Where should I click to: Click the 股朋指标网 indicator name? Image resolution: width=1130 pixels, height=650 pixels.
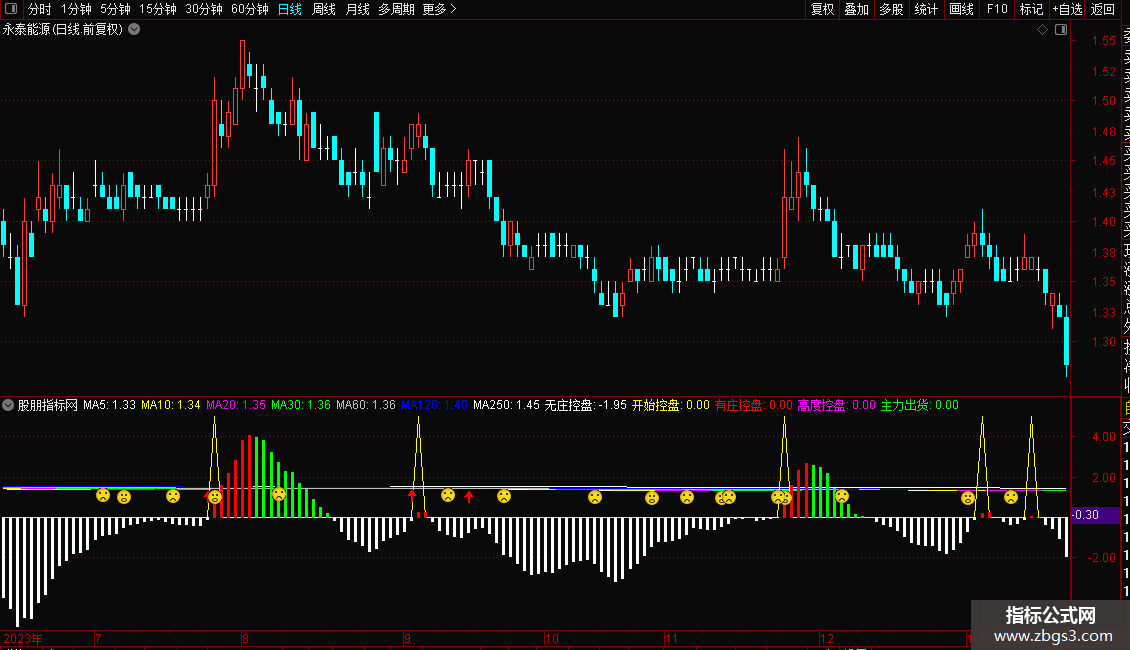tap(48, 405)
